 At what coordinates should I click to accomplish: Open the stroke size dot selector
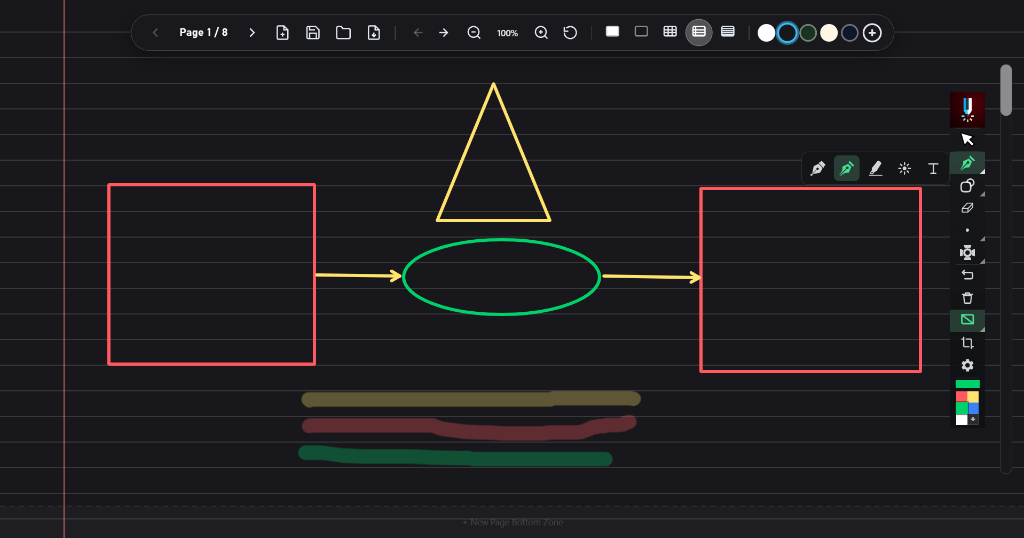click(967, 230)
